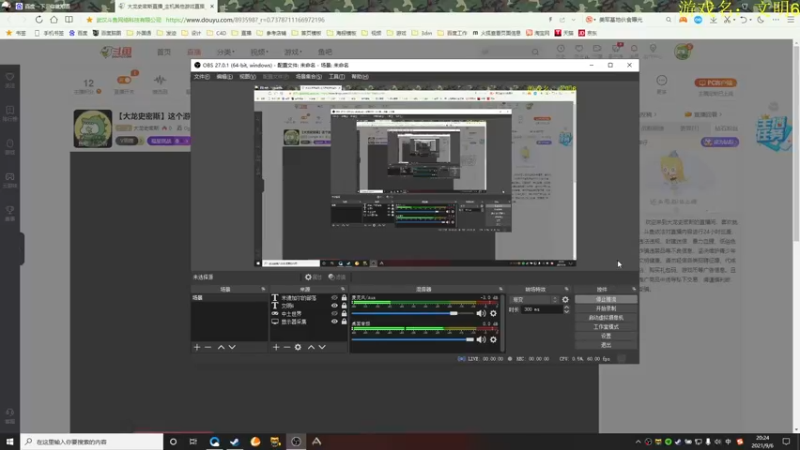The width and height of the screenshot is (800, 450).
Task: Open the 场景集合(S) menu in OBS
Action: 309,77
